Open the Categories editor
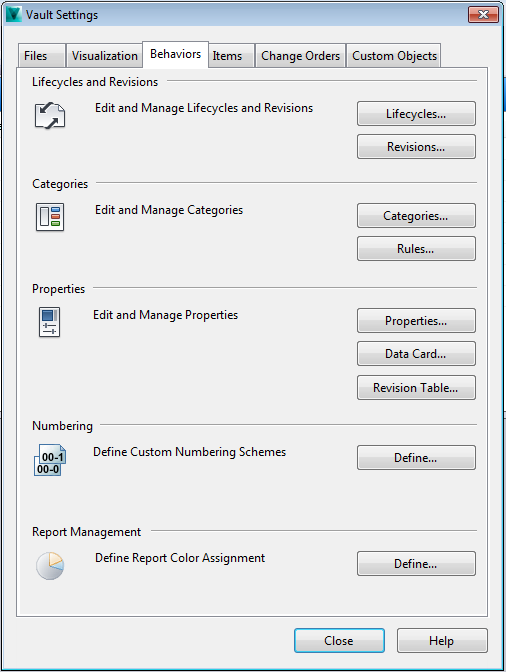The width and height of the screenshot is (506, 672). click(416, 216)
